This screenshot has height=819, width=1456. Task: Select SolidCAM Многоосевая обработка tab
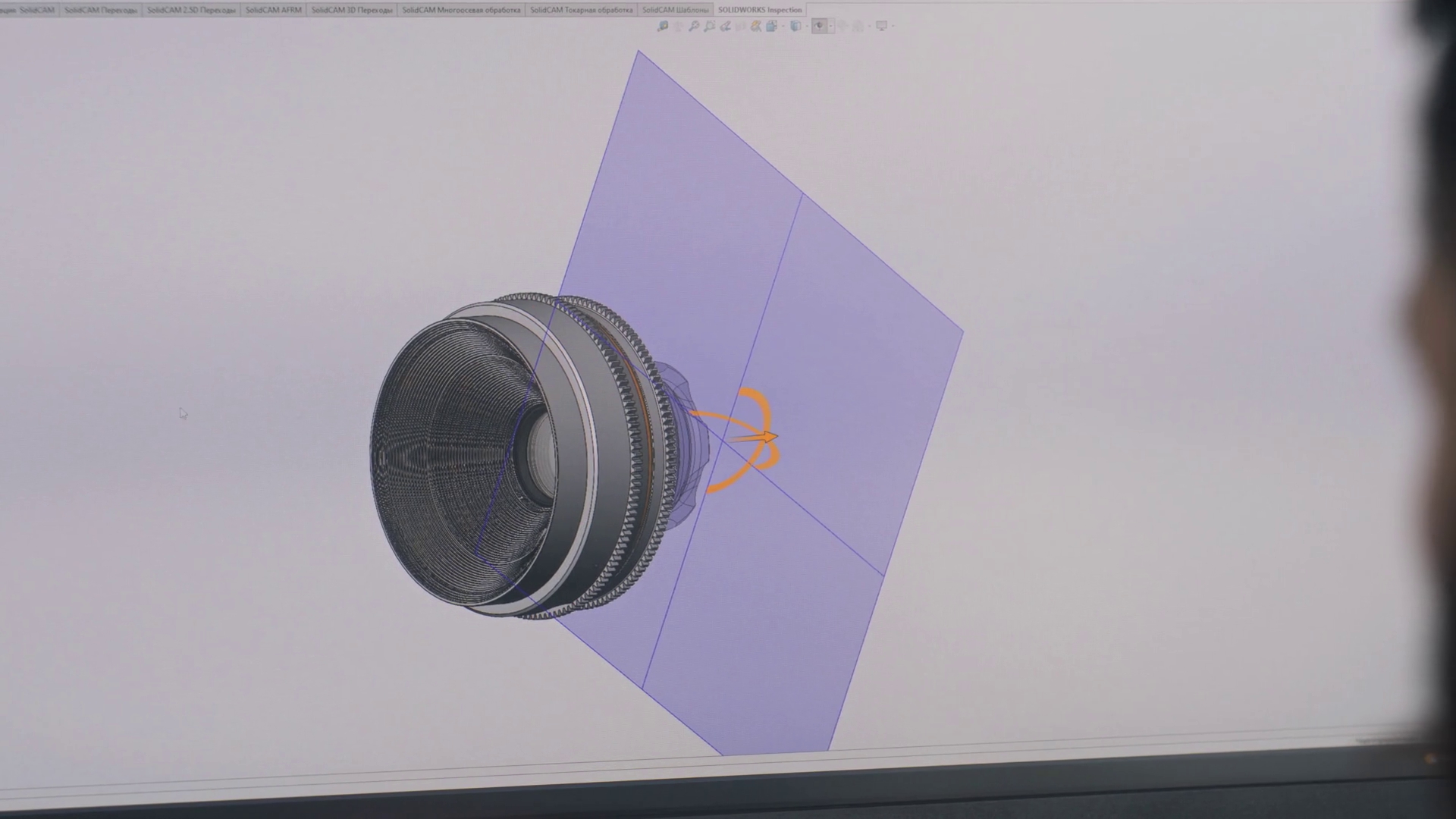coord(461,10)
